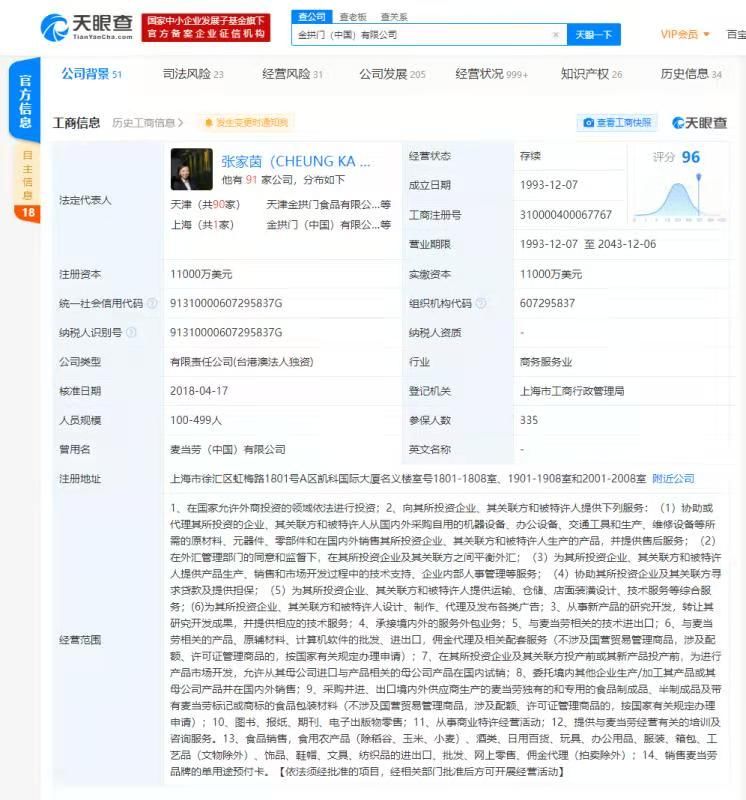Select the 官方信息 side tab
The height and width of the screenshot is (800, 746).
point(25,101)
